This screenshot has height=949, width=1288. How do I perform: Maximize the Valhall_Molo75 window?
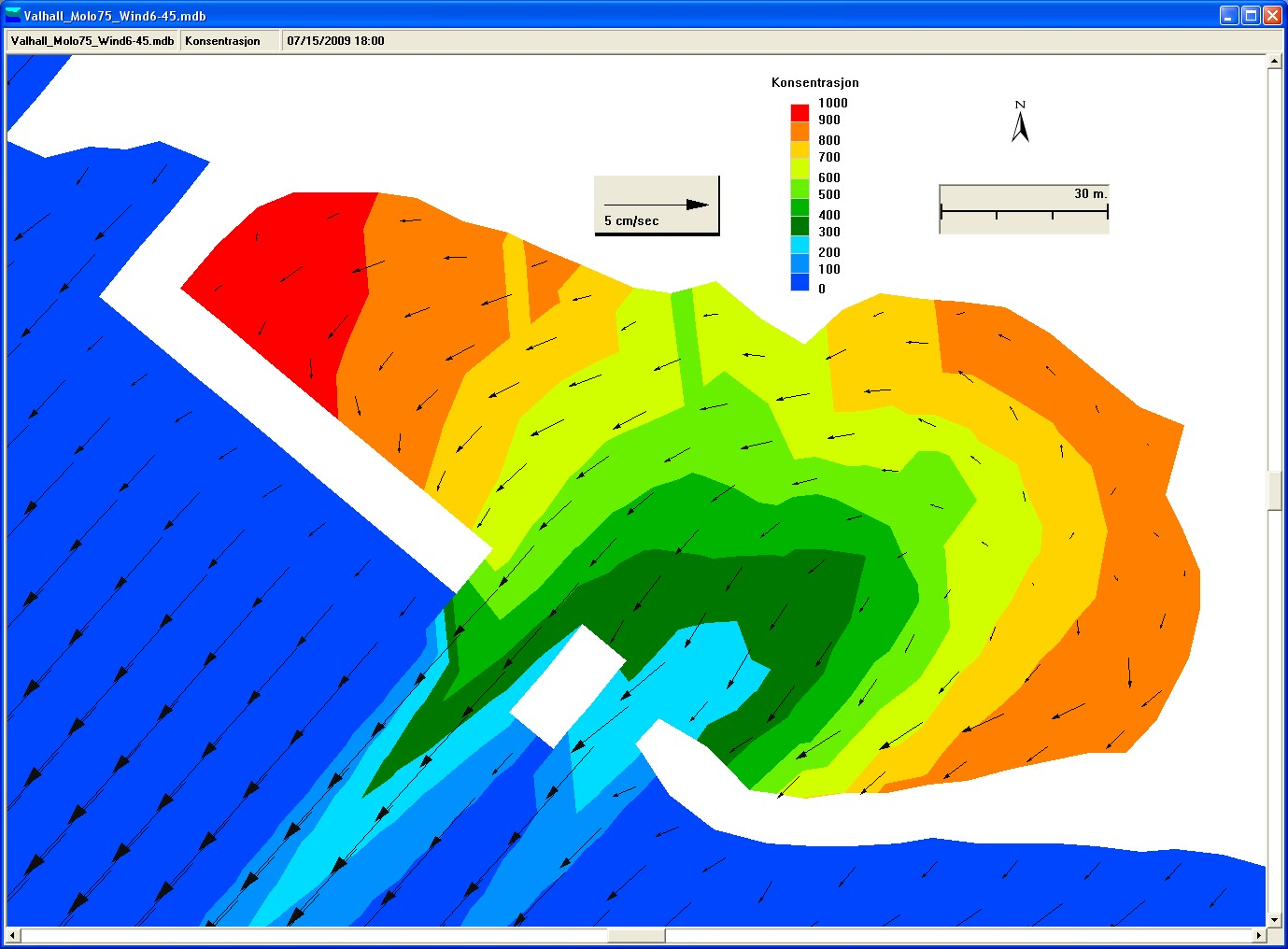pos(1251,15)
